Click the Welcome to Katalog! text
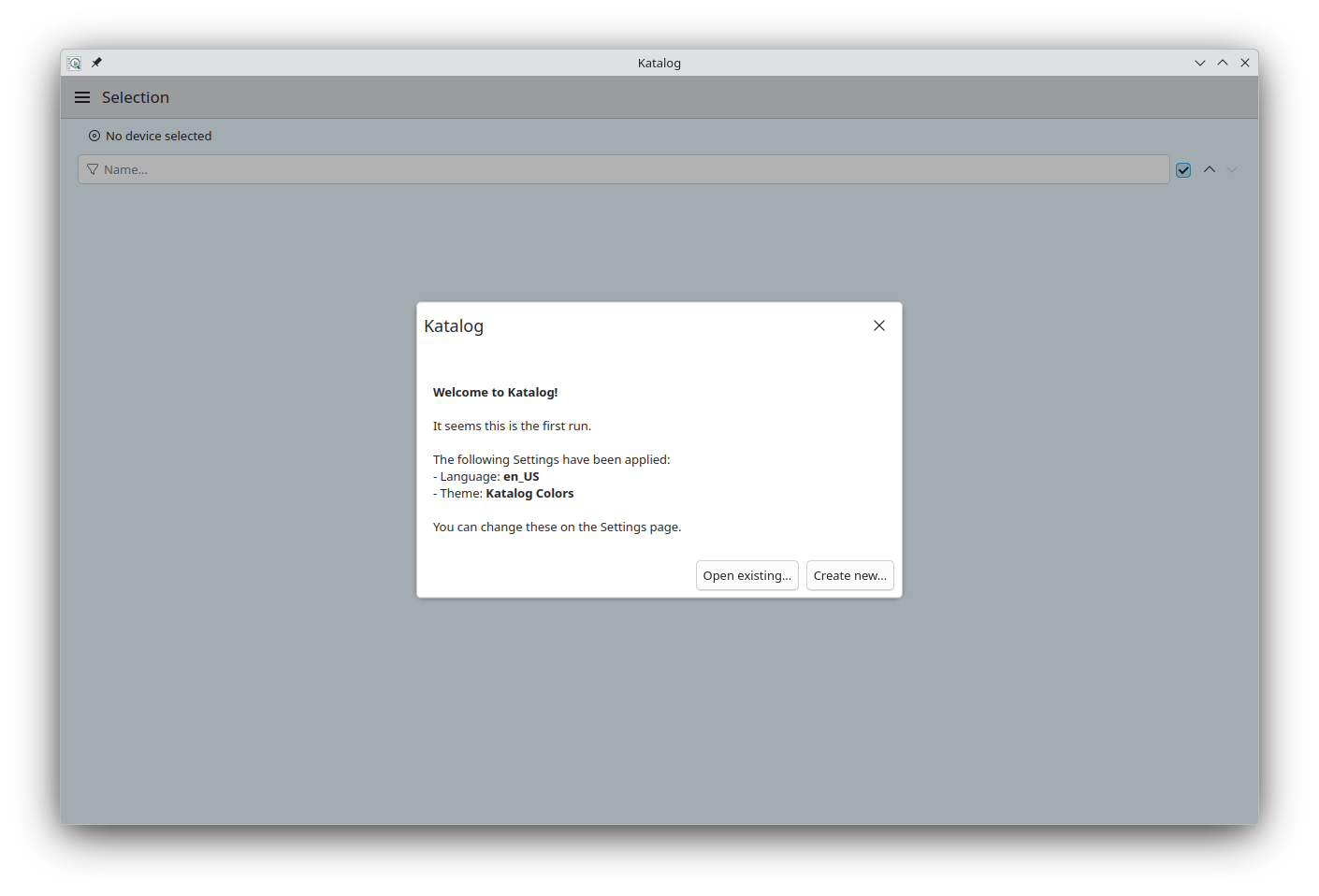This screenshot has width=1319, height=896. point(496,392)
